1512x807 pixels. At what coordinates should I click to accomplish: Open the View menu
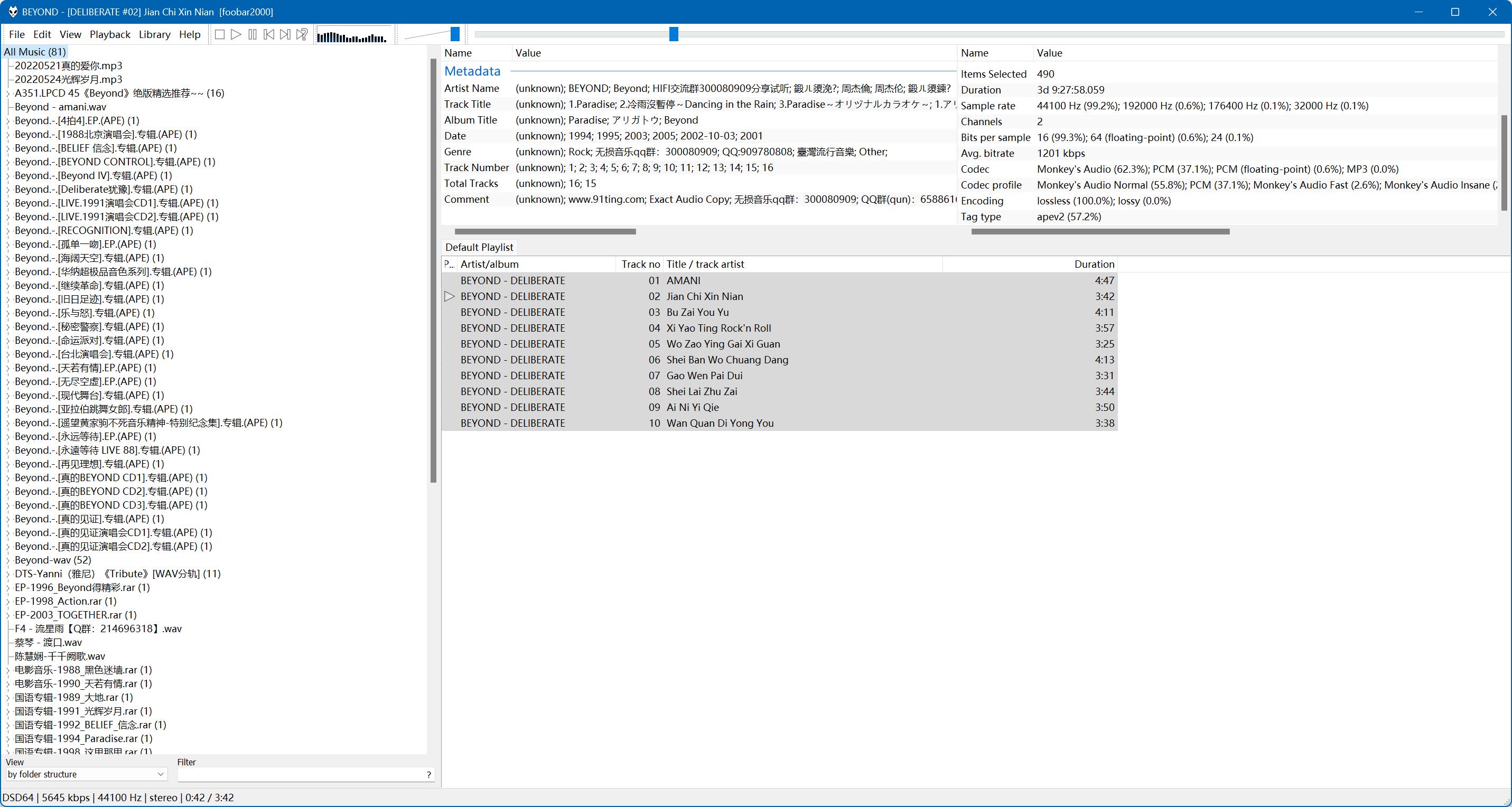pos(70,35)
